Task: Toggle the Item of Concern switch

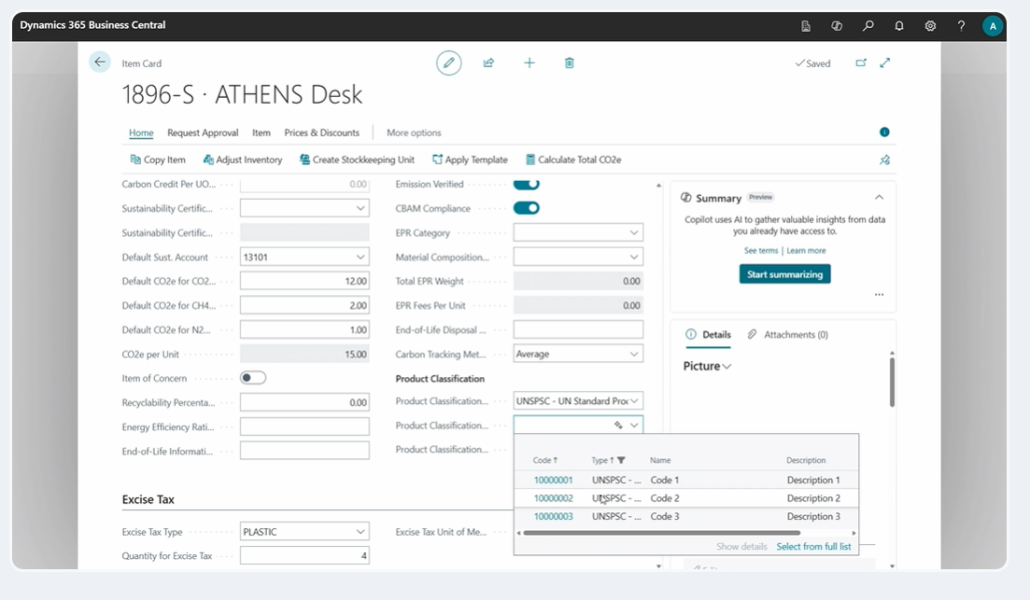Action: pos(253,378)
